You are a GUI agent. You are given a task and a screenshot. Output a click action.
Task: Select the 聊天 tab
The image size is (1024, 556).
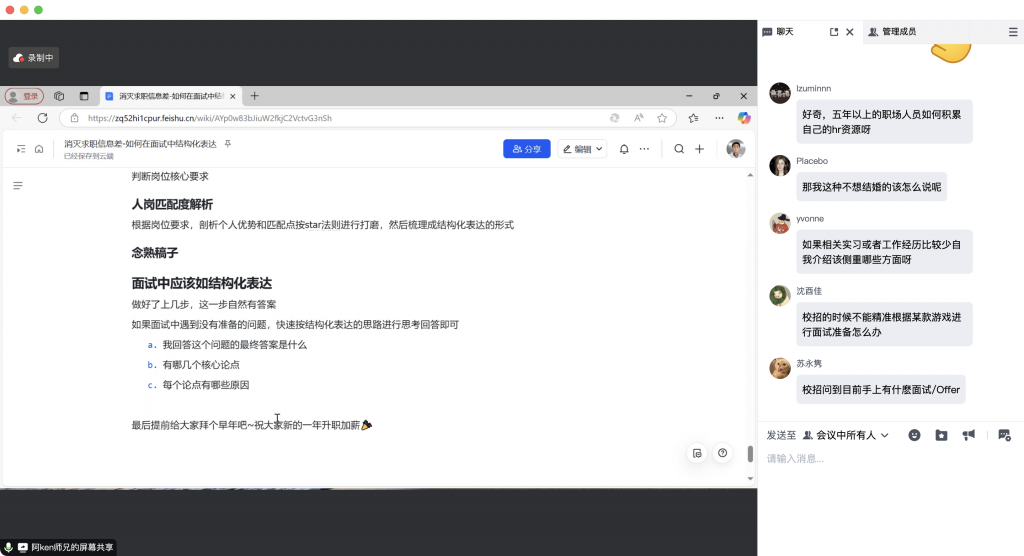pos(778,32)
